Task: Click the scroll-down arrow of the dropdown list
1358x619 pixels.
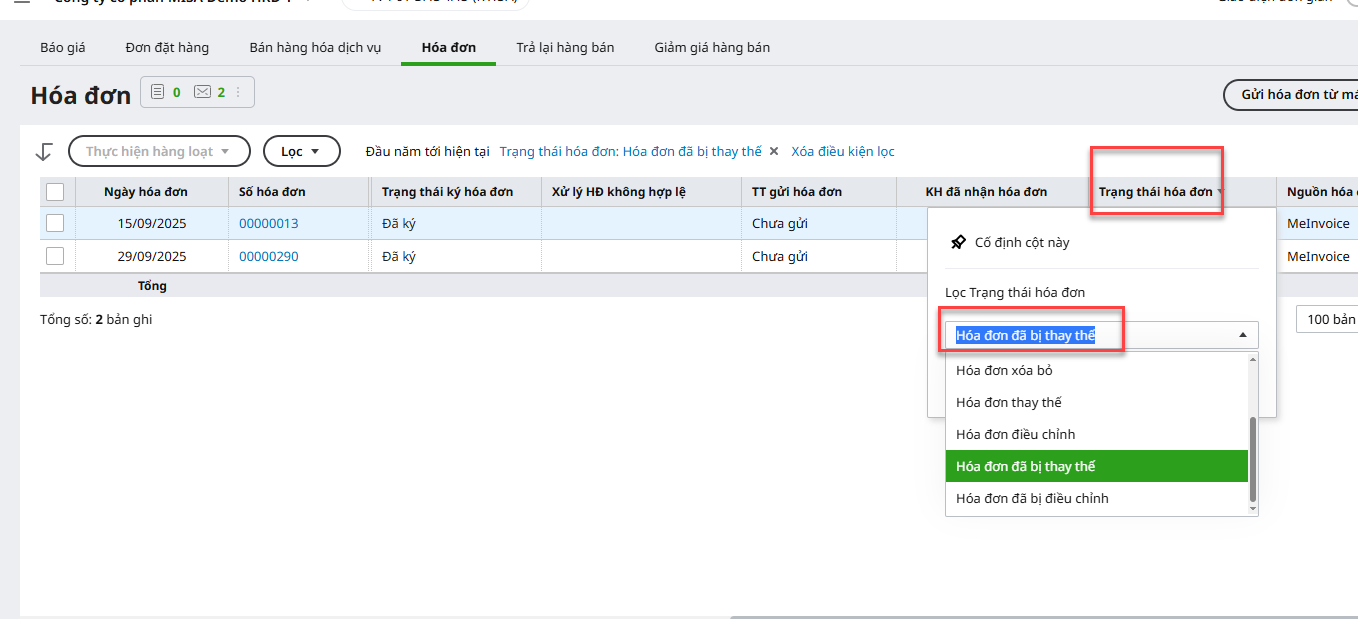Action: (1253, 509)
